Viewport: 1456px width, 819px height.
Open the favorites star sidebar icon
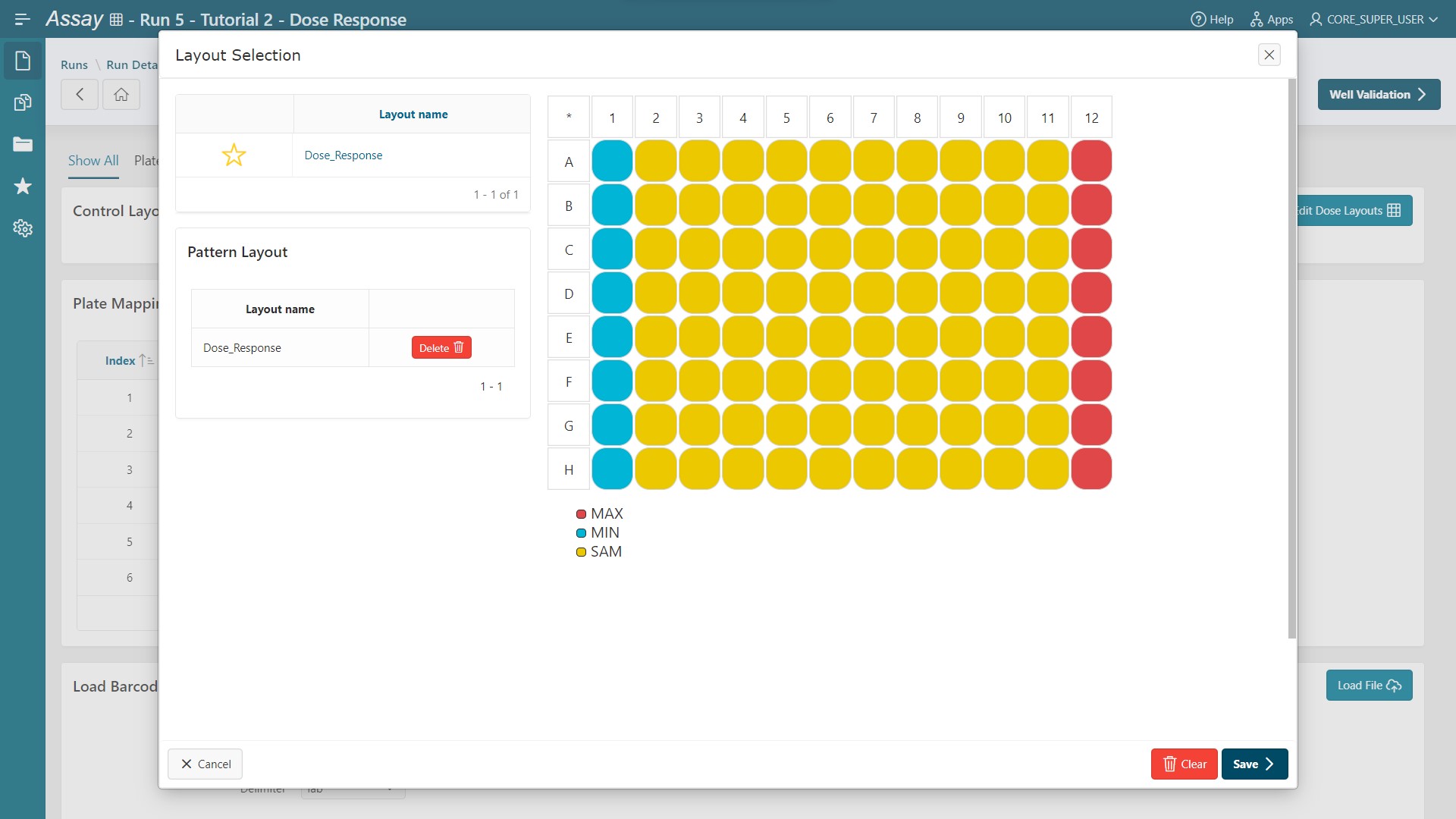point(23,186)
